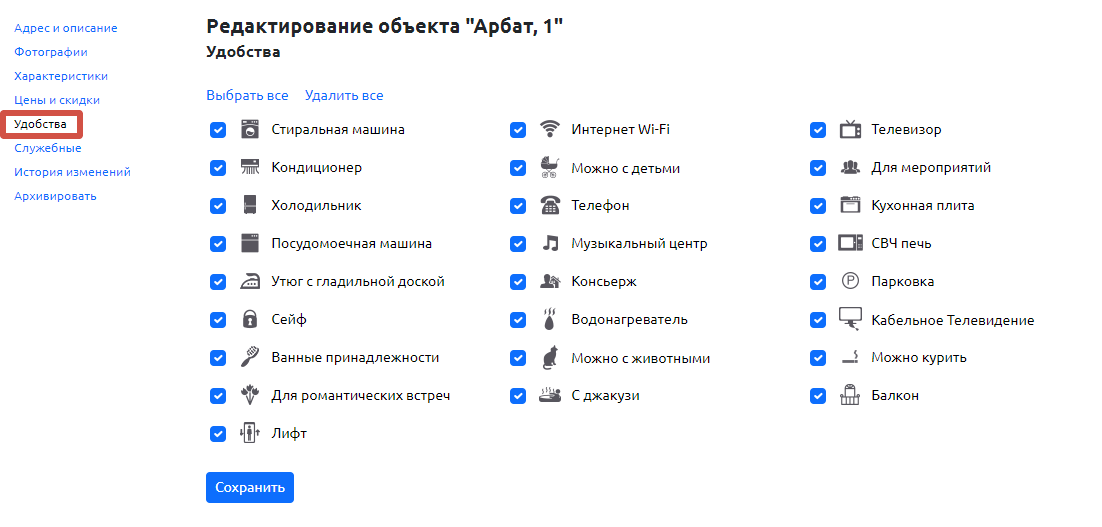This screenshot has height=527, width=1102.
Task: Click the air conditioner icon
Action: pos(249,168)
